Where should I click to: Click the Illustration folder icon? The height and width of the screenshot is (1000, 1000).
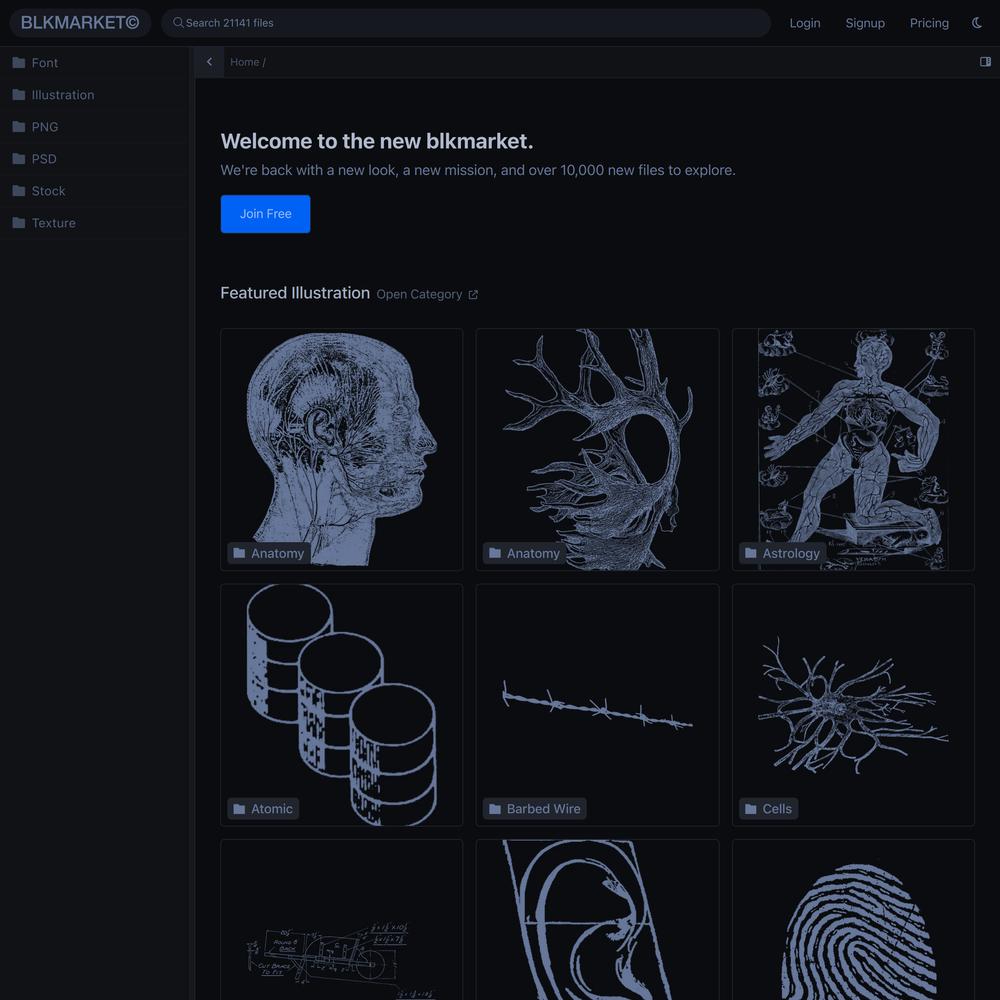[19, 94]
